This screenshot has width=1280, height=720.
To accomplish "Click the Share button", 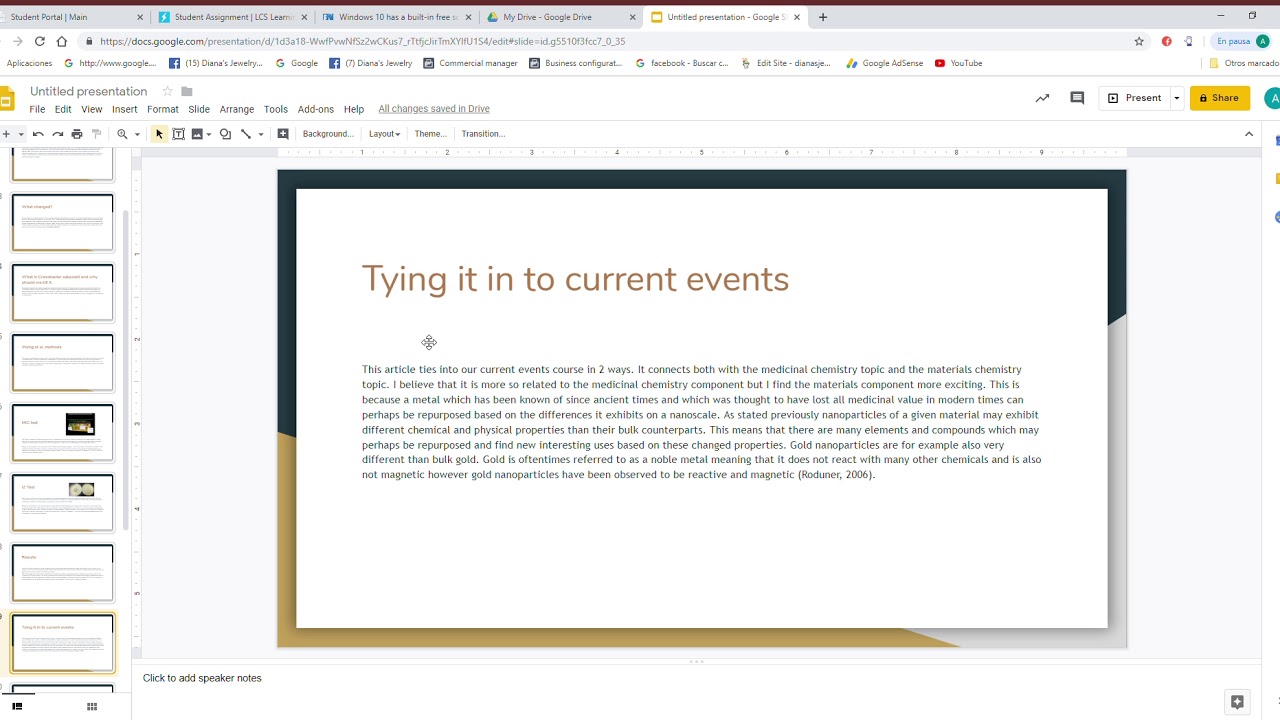I will [1220, 98].
